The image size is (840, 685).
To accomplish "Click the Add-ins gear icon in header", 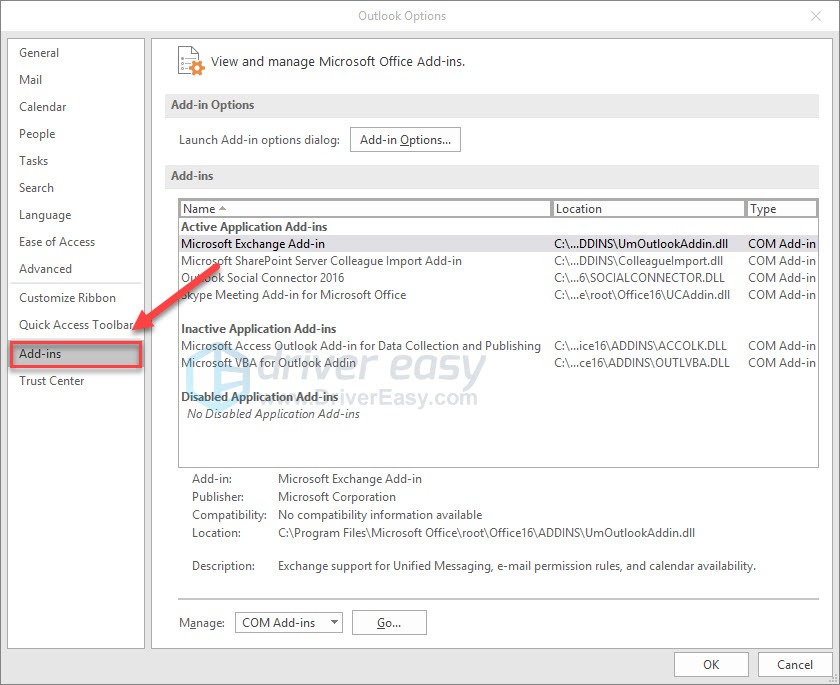I will (190, 60).
